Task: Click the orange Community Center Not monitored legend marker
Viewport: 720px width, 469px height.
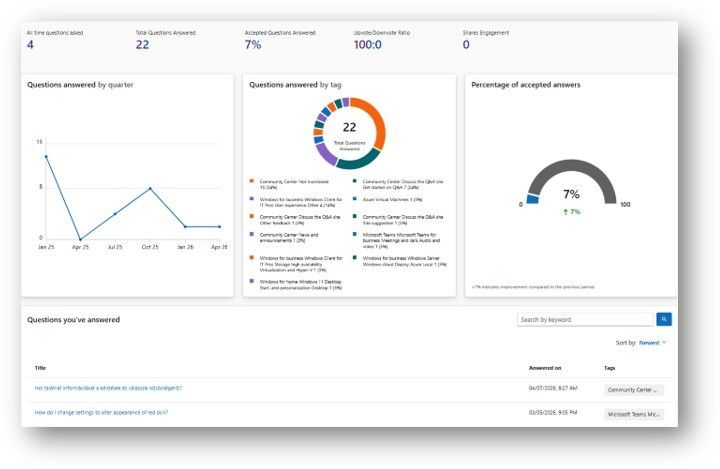Action: pos(251,181)
